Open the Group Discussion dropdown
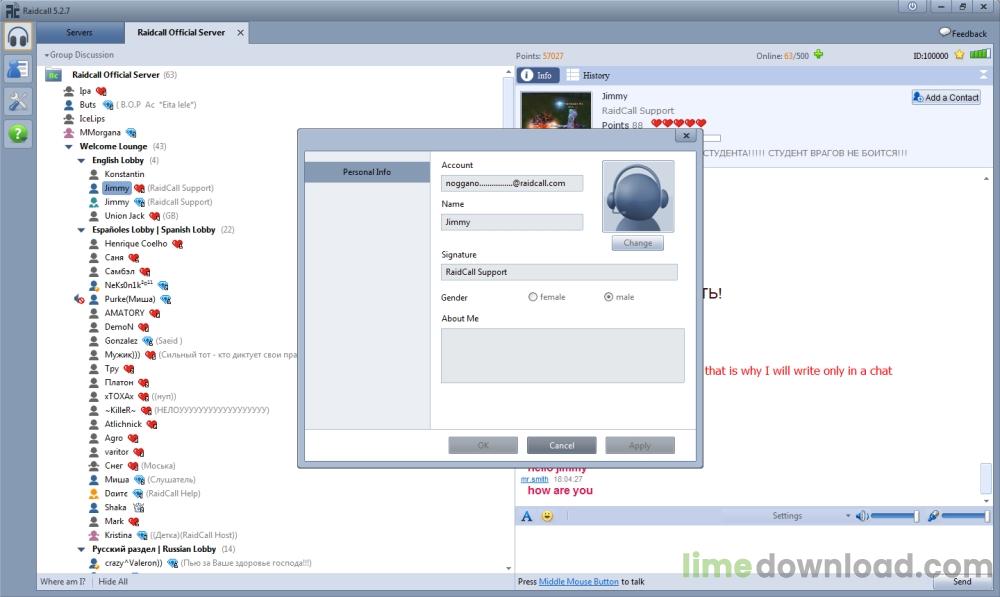 coord(78,55)
